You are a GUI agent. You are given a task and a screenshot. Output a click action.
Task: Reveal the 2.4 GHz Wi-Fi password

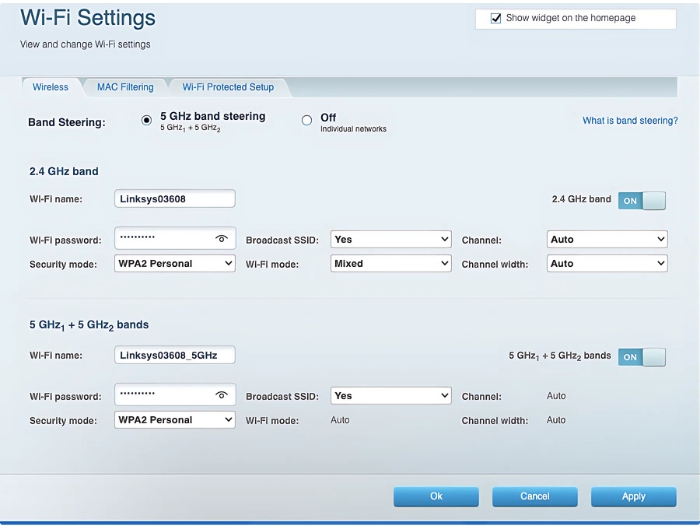tap(221, 239)
